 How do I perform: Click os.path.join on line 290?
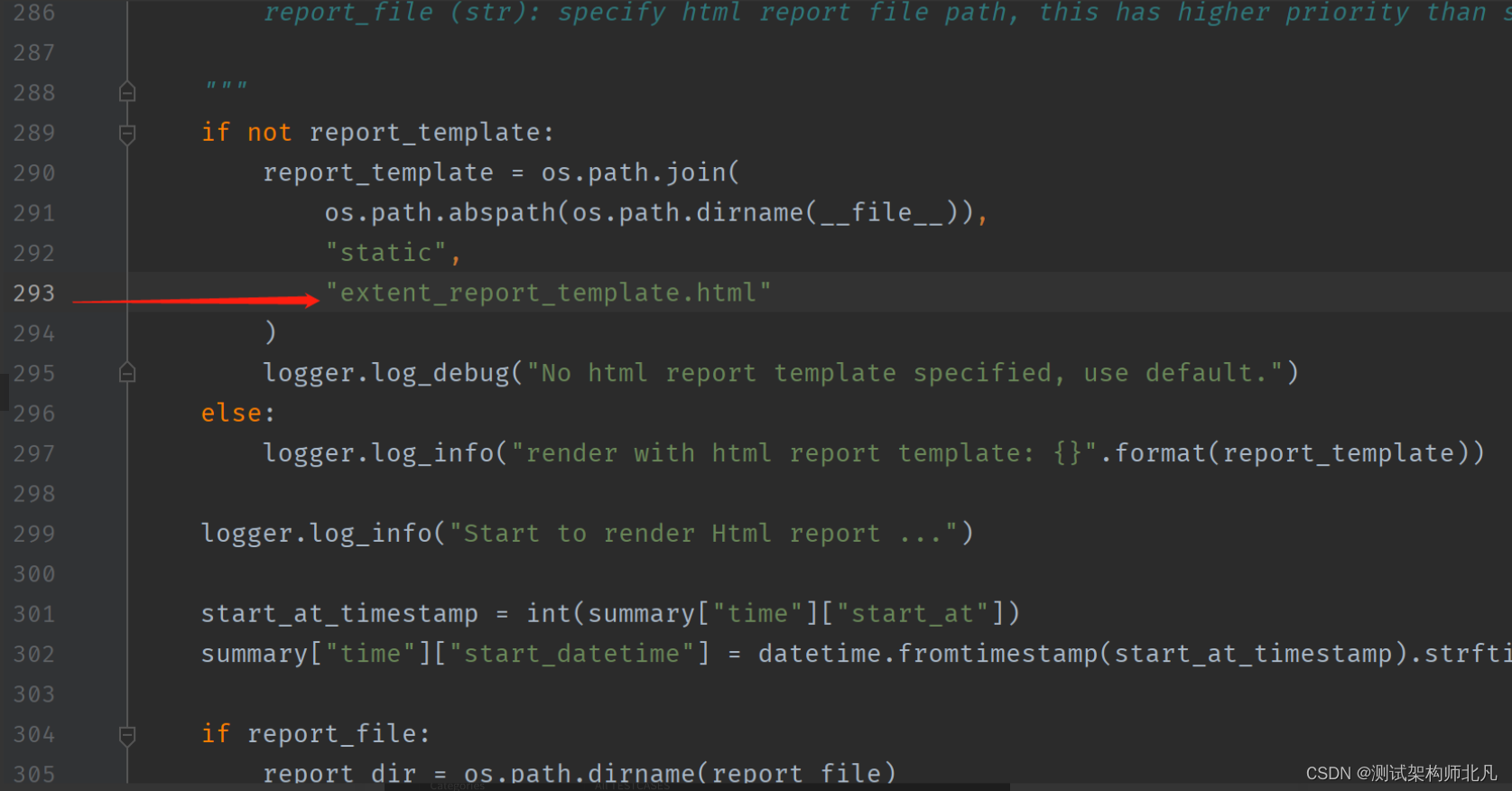639,172
